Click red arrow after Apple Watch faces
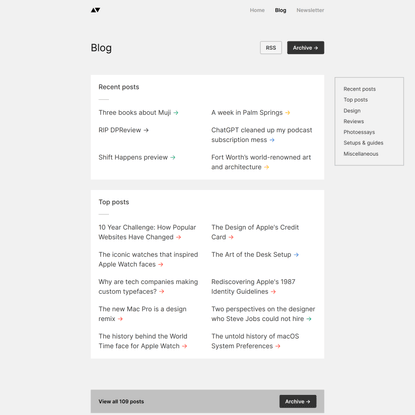Image resolution: width=415 pixels, height=415 pixels. [x=161, y=265]
